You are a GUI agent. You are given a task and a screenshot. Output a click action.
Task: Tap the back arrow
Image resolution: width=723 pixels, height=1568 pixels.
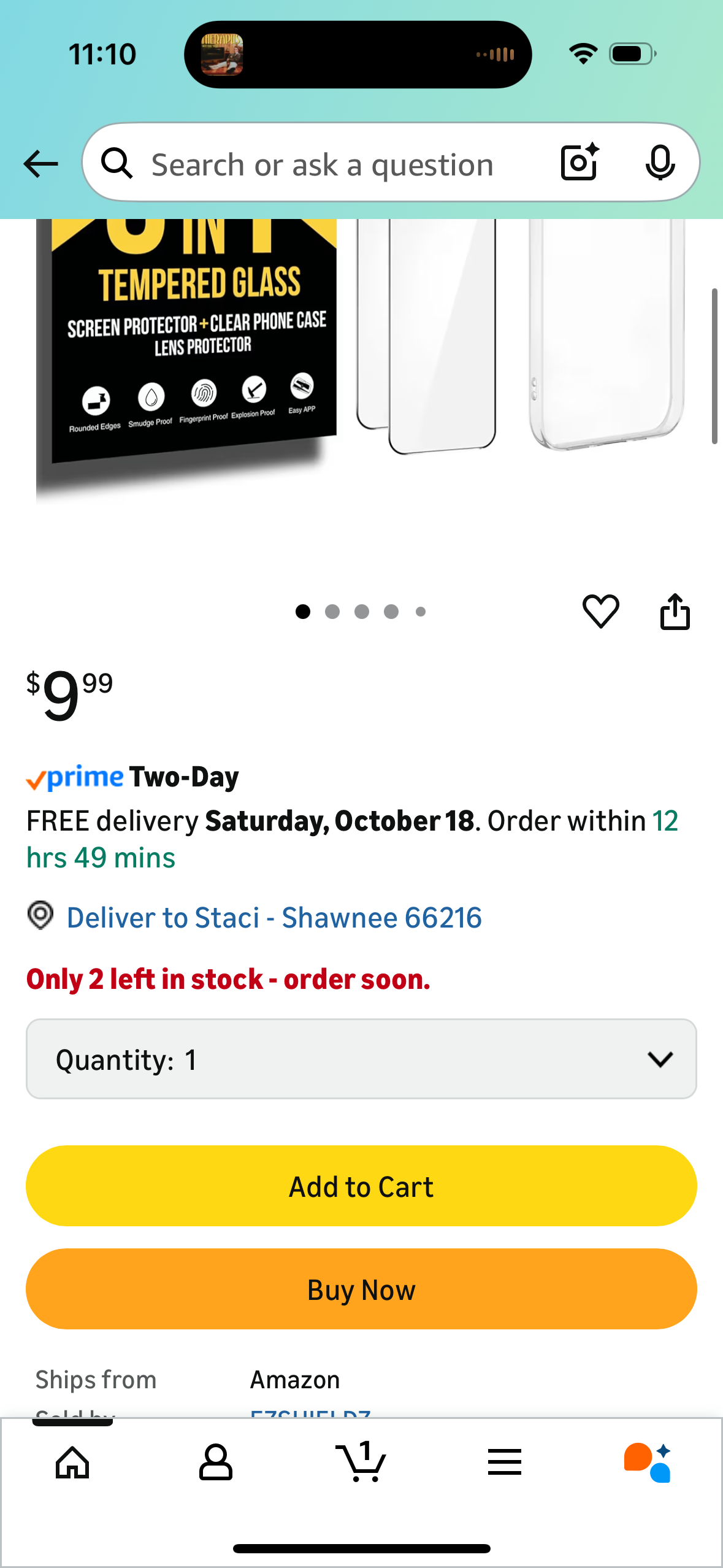[x=40, y=164]
